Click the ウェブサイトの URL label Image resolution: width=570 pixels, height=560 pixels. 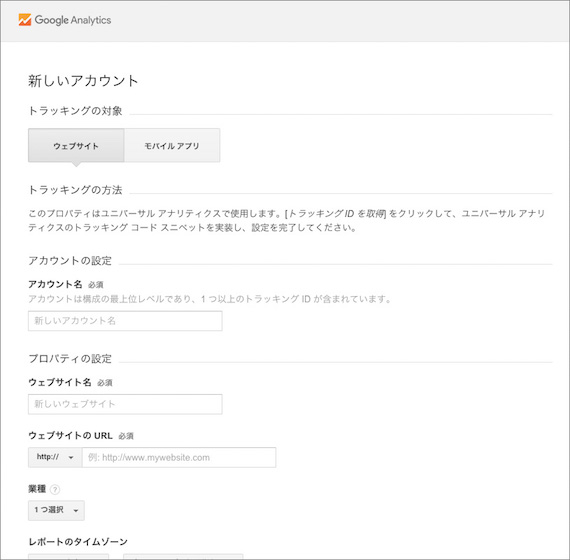click(71, 435)
